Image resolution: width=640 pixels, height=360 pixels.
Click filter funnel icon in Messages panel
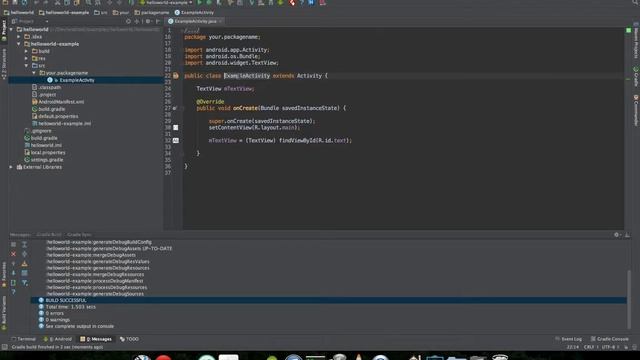pos(24,282)
